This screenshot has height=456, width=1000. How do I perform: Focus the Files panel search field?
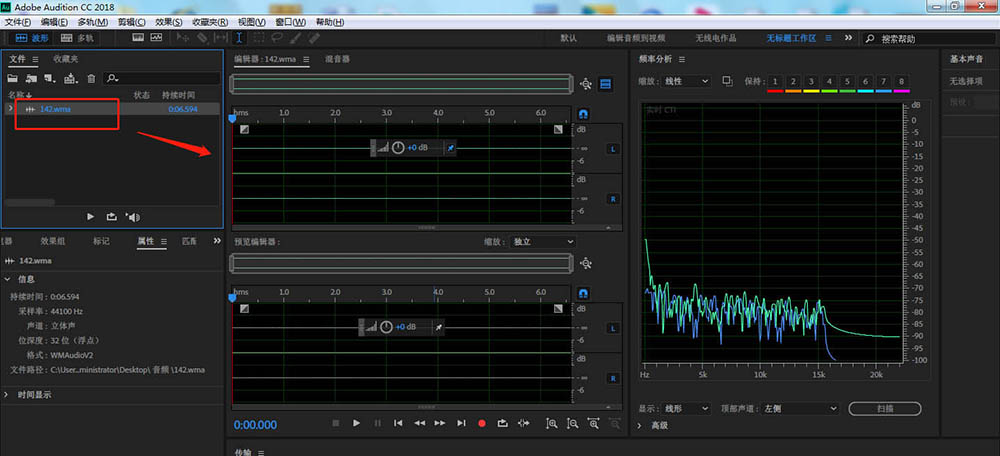pos(161,78)
